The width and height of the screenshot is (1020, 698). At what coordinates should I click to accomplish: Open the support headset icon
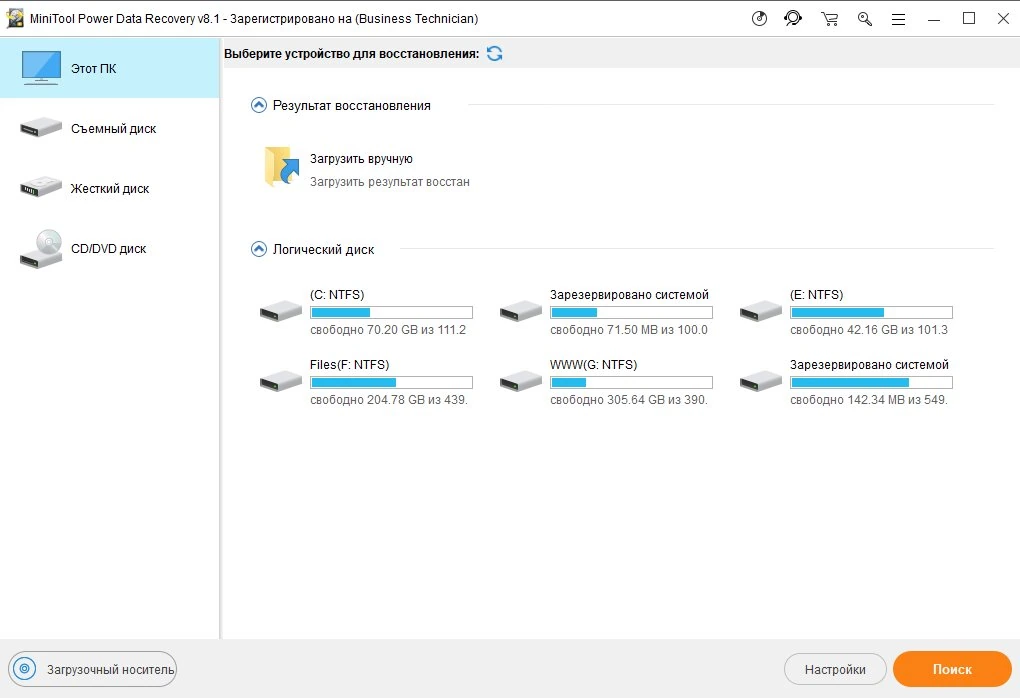click(793, 19)
